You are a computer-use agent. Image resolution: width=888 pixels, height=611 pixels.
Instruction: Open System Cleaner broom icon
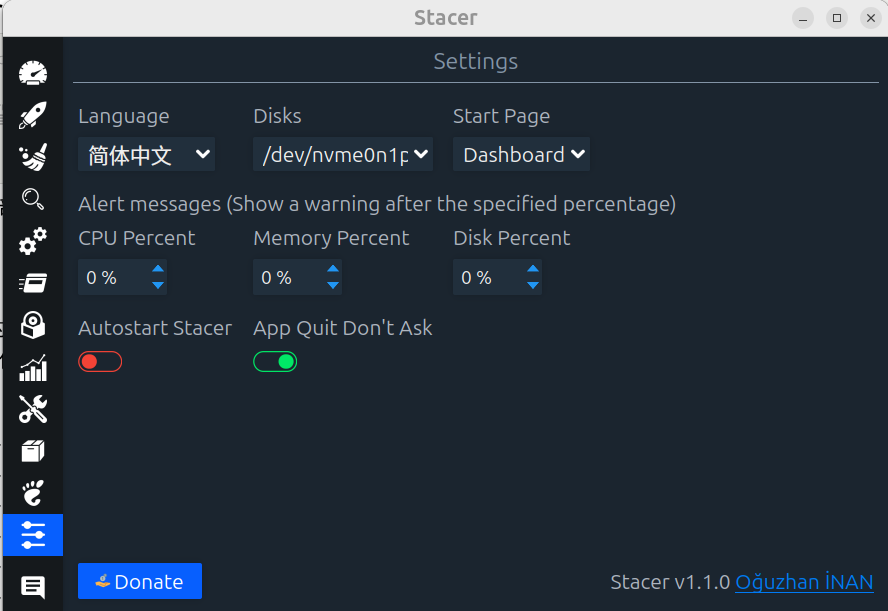[x=33, y=157]
